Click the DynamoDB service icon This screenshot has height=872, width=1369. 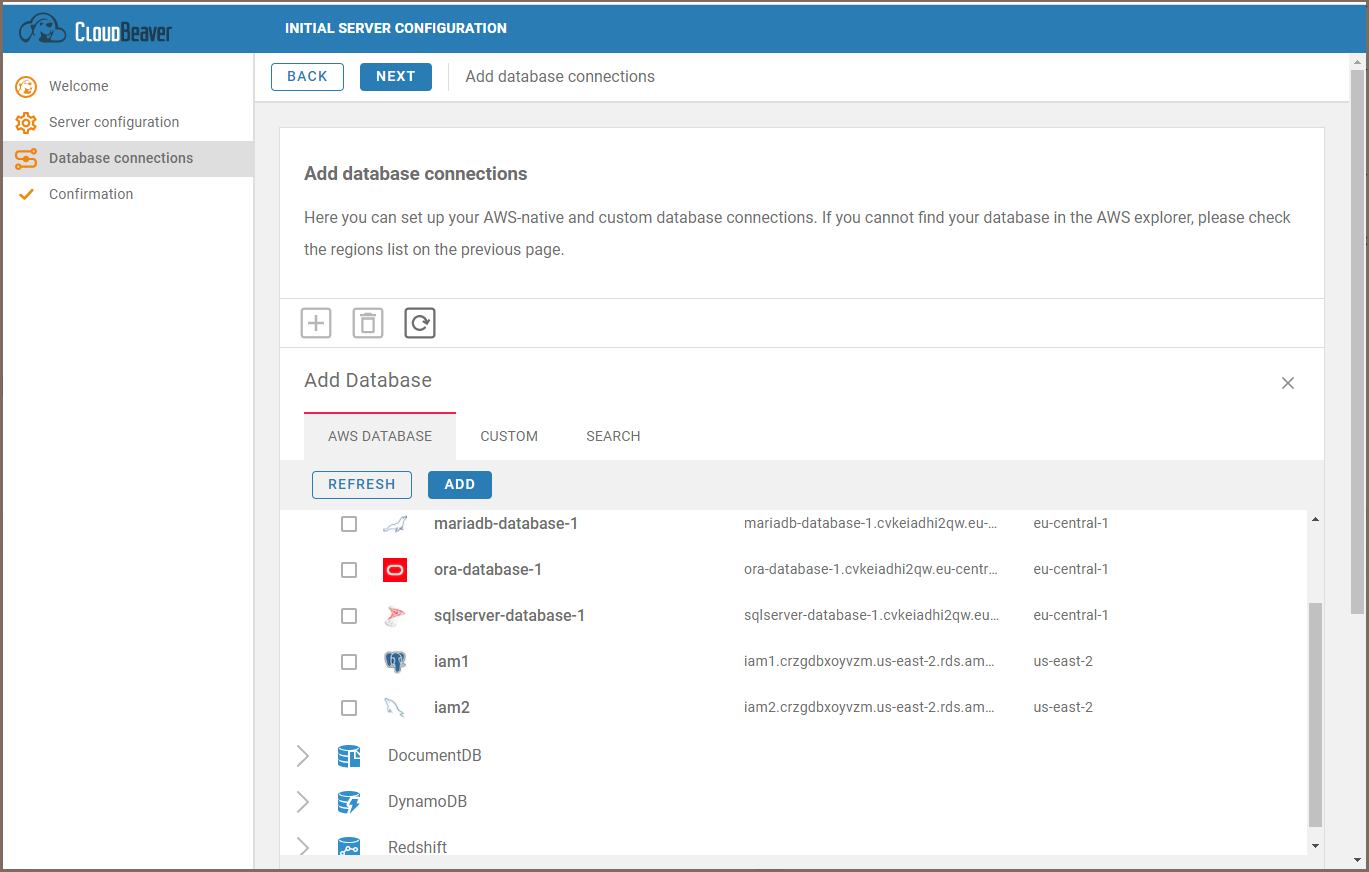(x=349, y=802)
